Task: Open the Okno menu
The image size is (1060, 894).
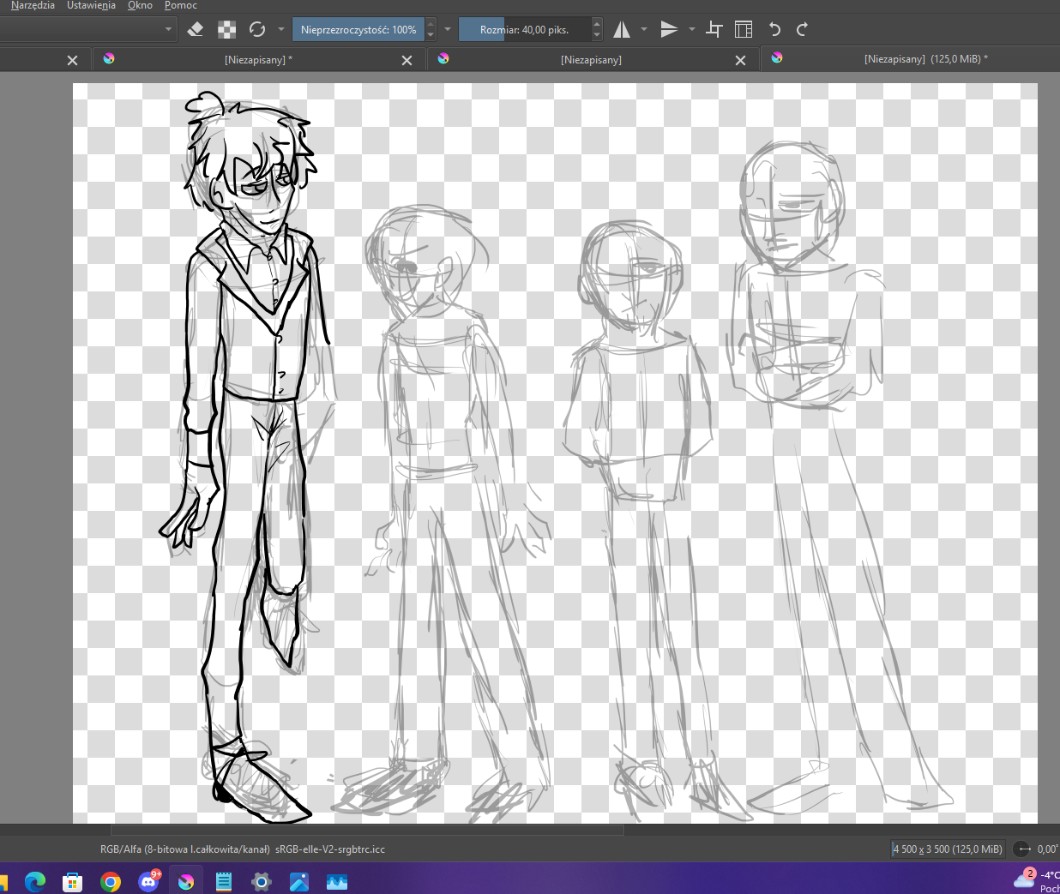Action: pyautogui.click(x=140, y=6)
